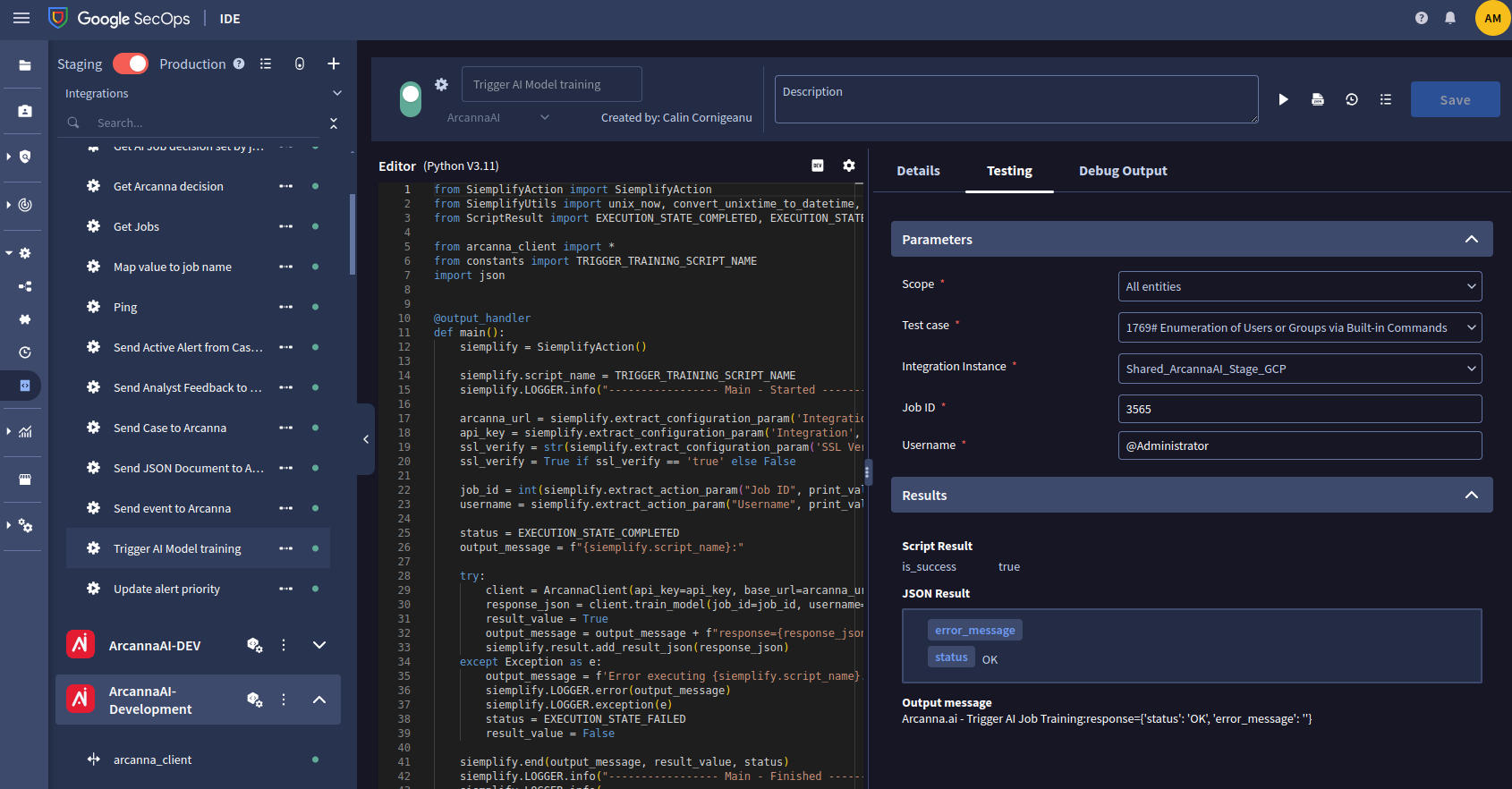Click the icon left of the plus icon

click(300, 64)
